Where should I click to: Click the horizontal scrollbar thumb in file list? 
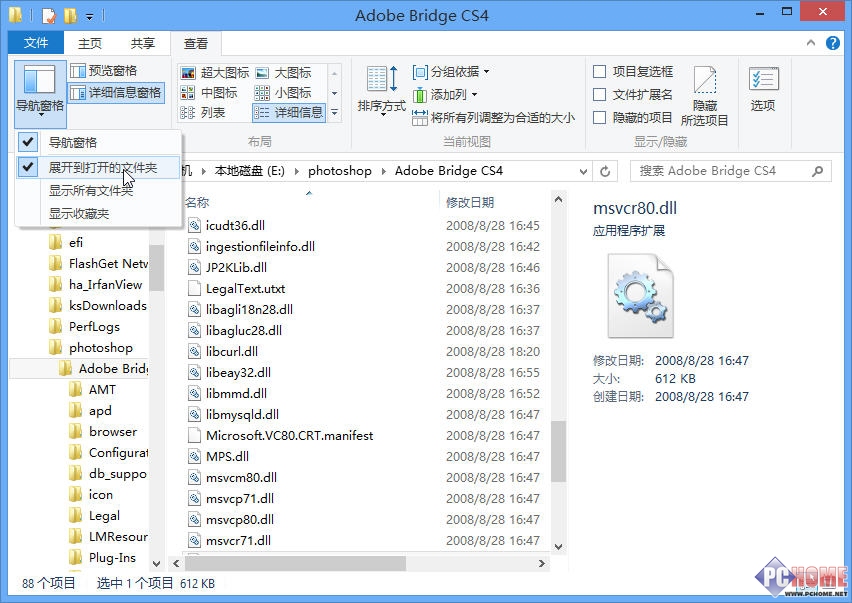pyautogui.click(x=295, y=563)
